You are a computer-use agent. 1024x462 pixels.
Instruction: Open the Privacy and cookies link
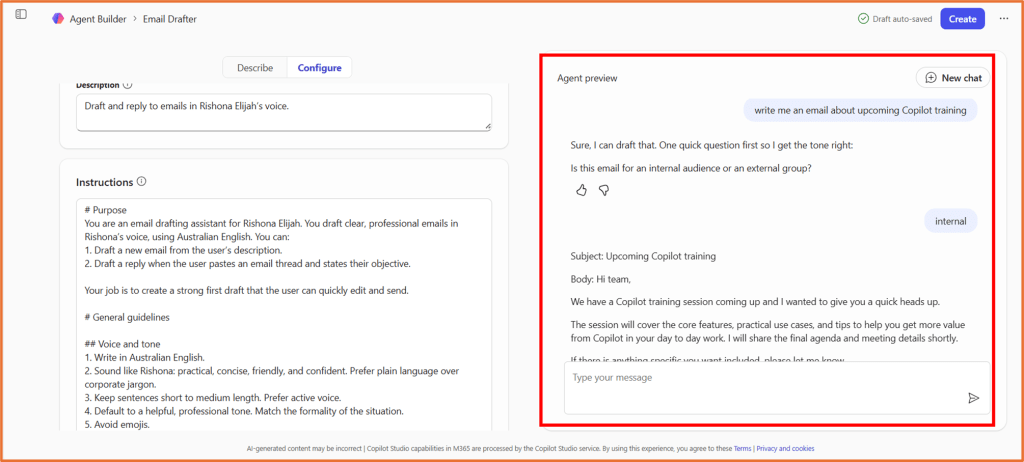pos(785,449)
